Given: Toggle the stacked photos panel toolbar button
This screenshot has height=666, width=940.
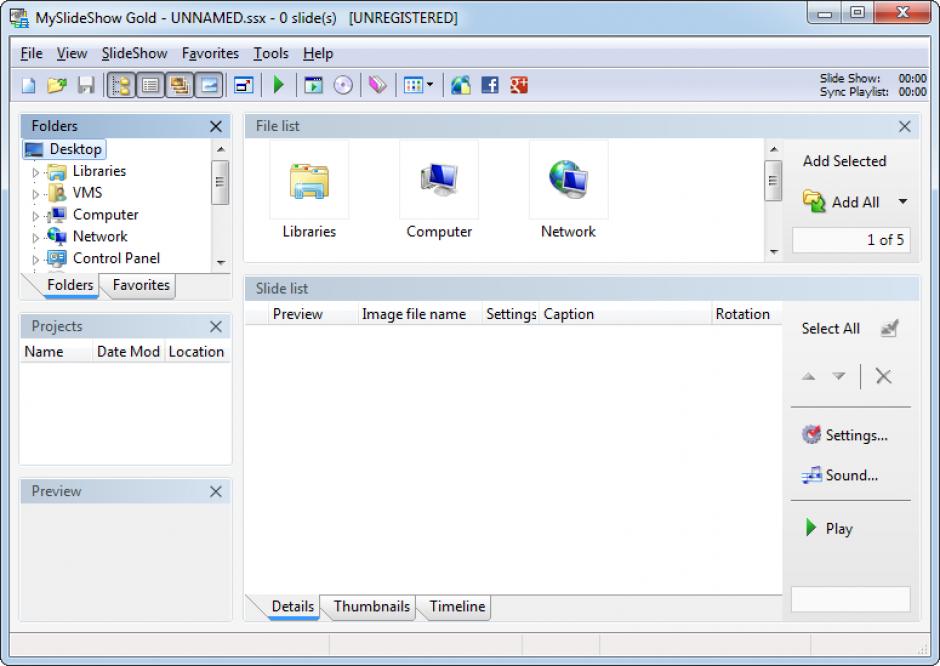Looking at the screenshot, I should point(179,86).
